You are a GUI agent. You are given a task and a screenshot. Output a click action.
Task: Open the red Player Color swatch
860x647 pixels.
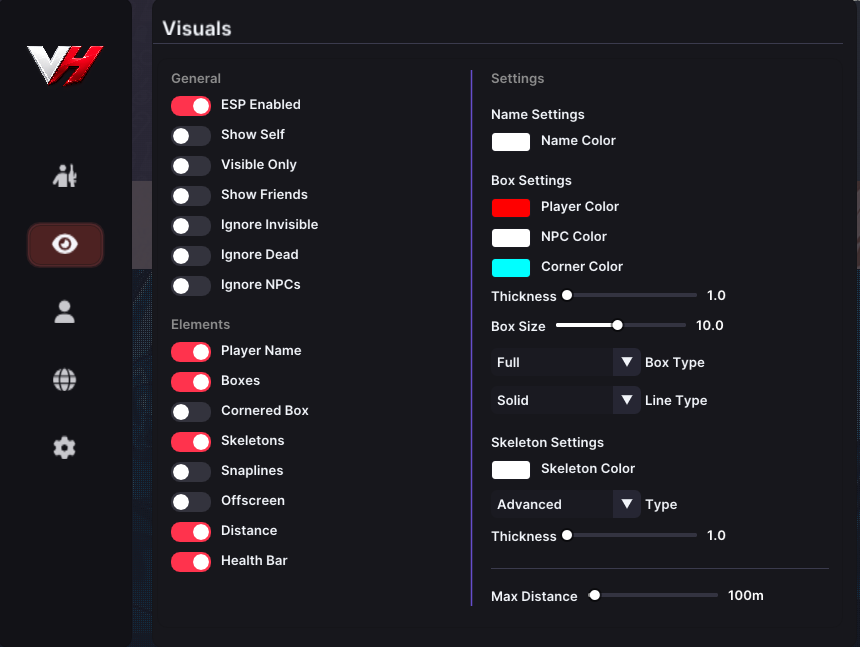pos(511,208)
